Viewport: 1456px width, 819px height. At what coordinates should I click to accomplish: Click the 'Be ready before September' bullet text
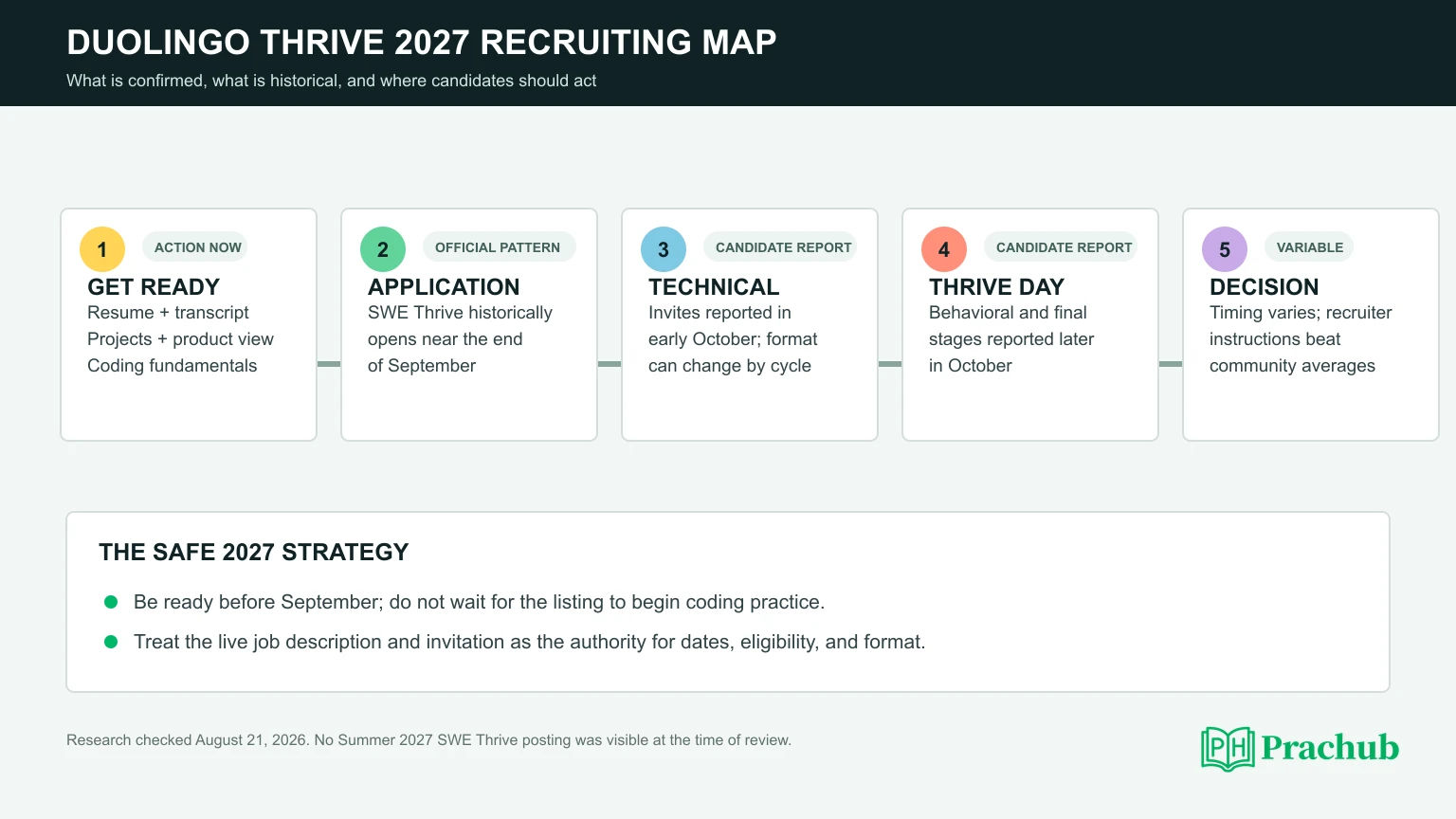click(479, 602)
